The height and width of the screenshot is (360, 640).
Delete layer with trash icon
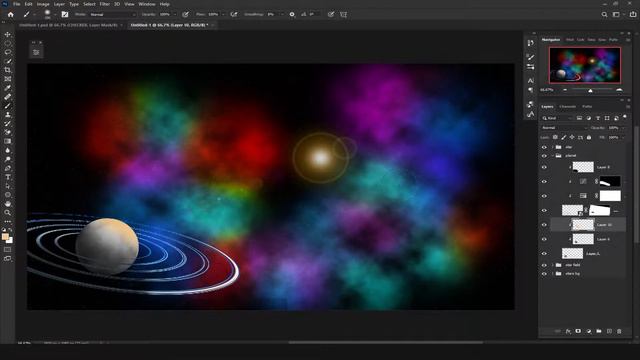[x=619, y=331]
